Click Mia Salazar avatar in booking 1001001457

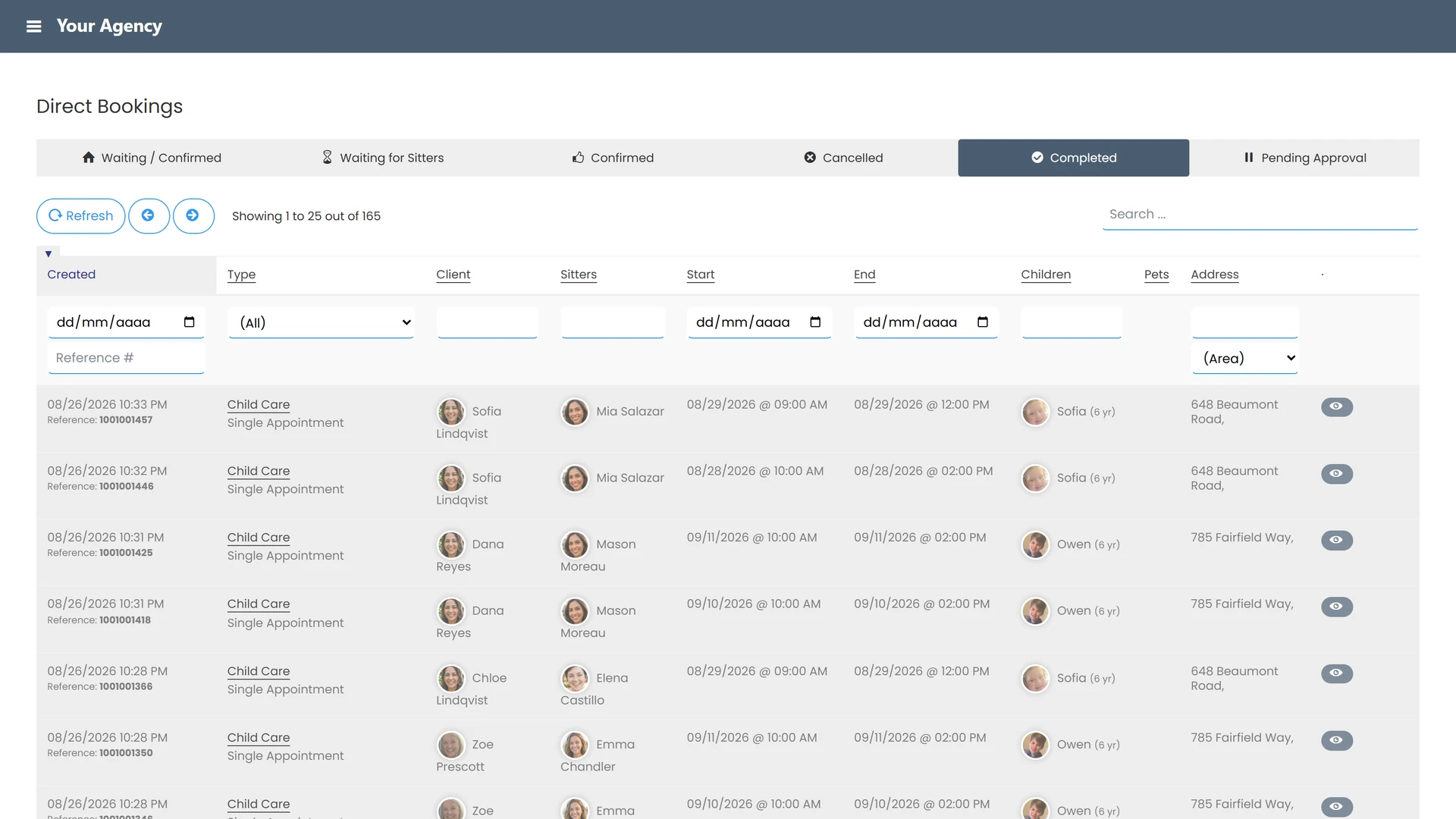575,412
